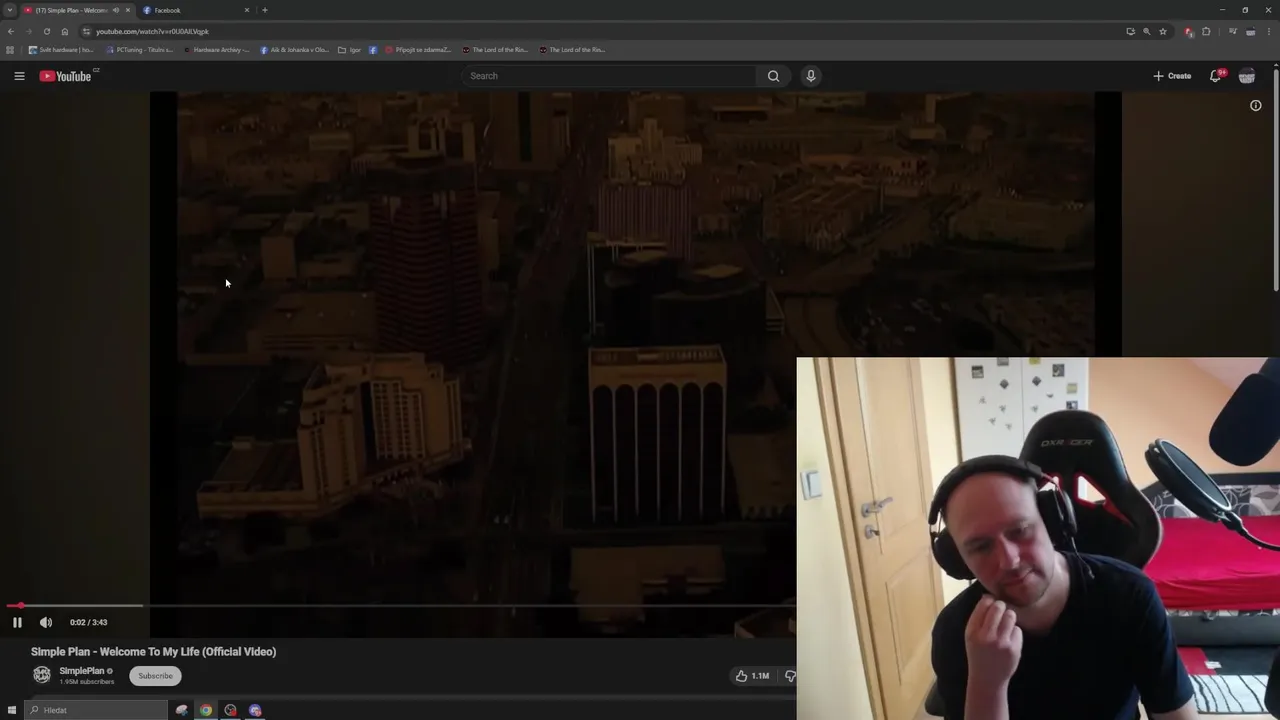1280x720 pixels.
Task: Click the video progress bar
Action: point(400,606)
